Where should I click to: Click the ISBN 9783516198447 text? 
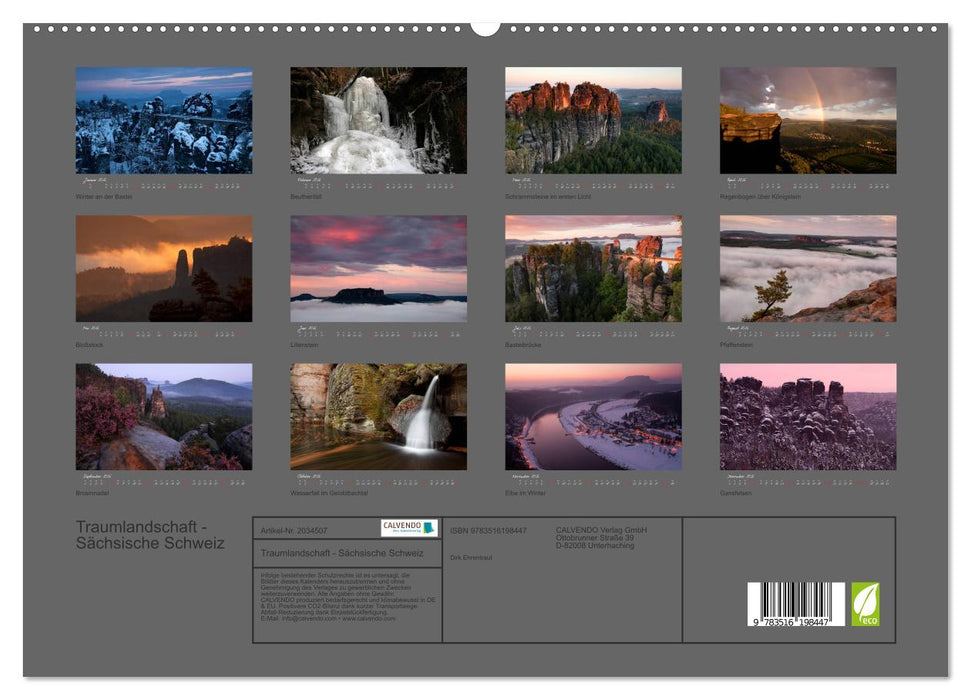(x=488, y=530)
